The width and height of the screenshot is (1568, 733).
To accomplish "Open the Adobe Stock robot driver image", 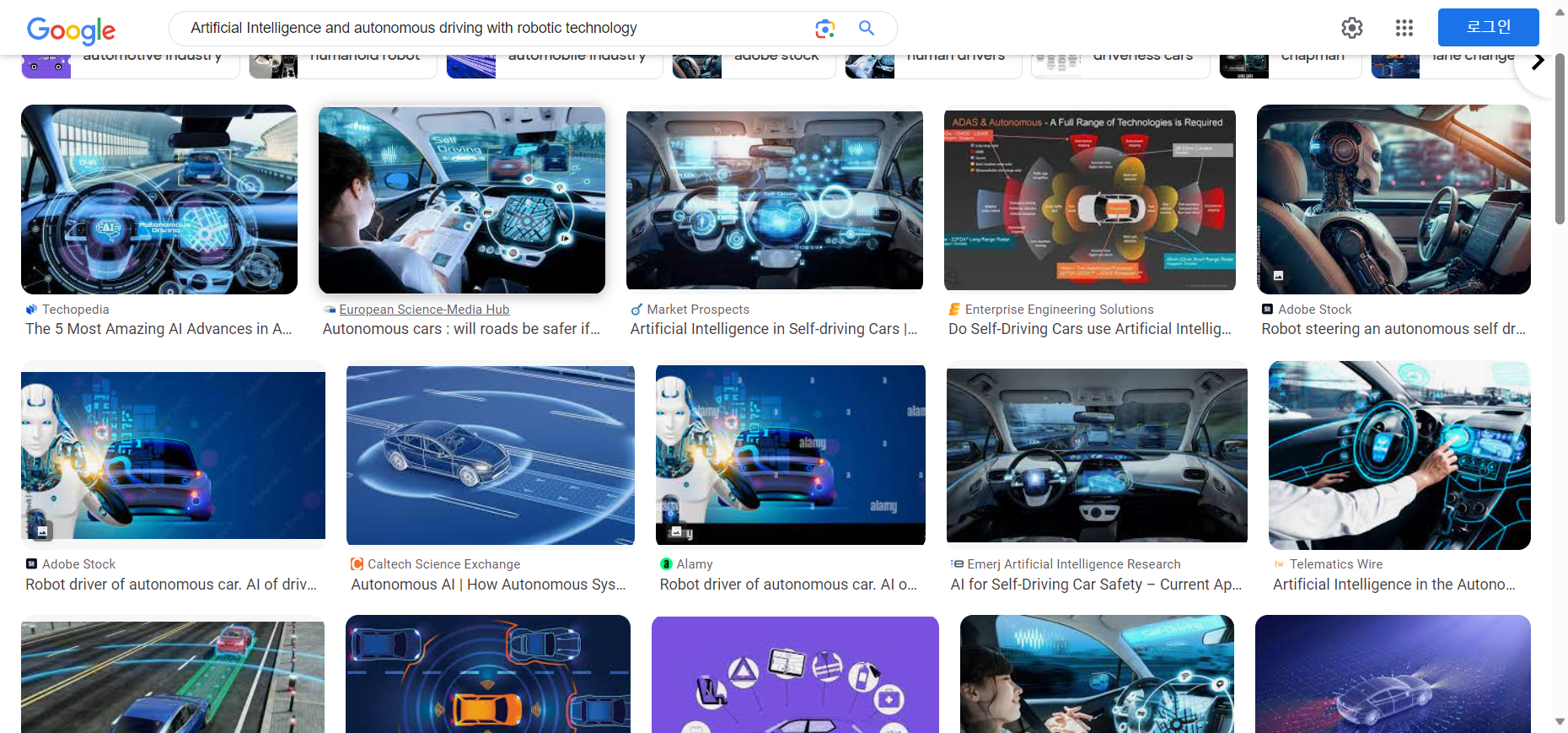I will tap(173, 455).
